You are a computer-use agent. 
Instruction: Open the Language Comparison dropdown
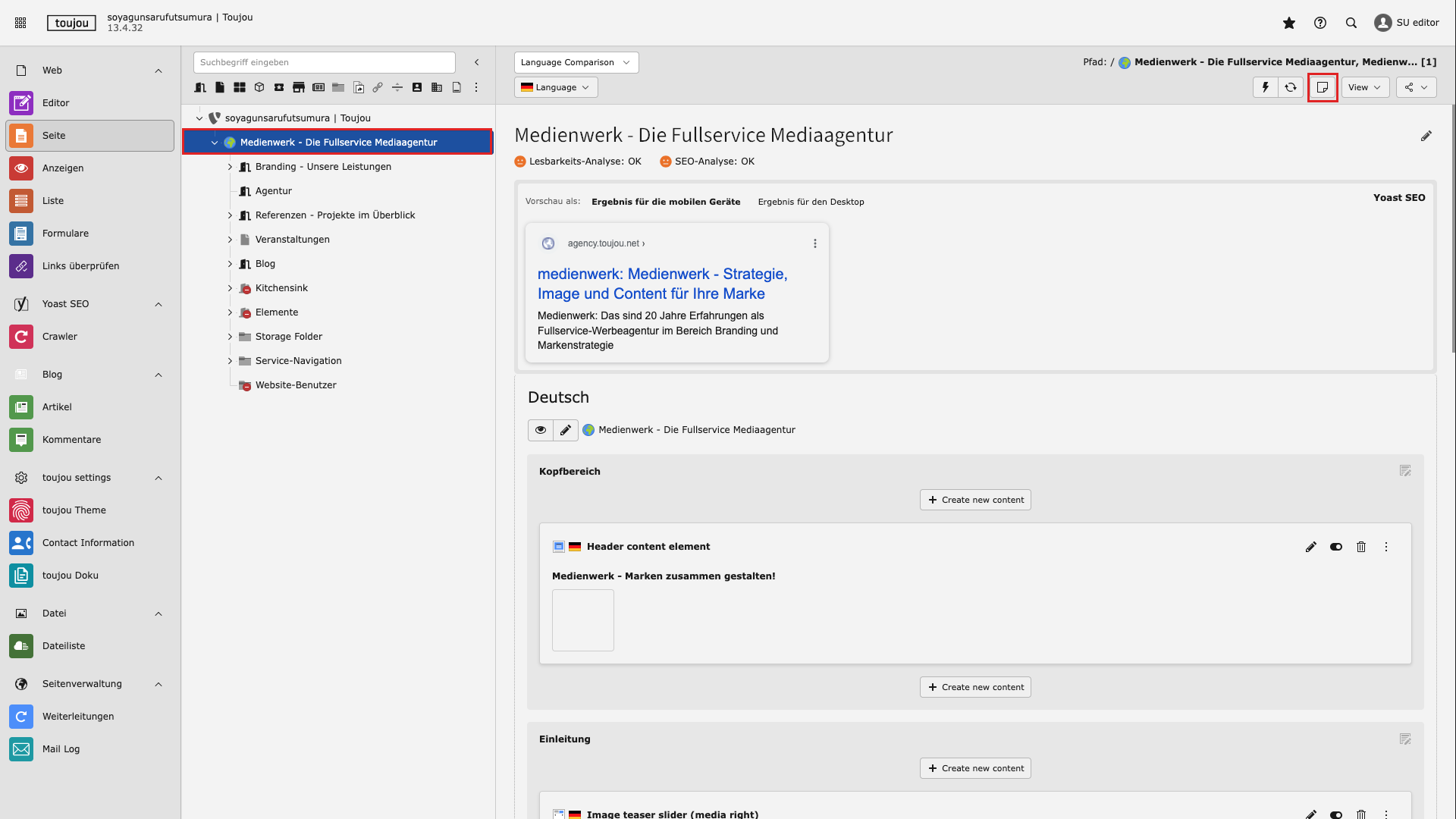576,62
